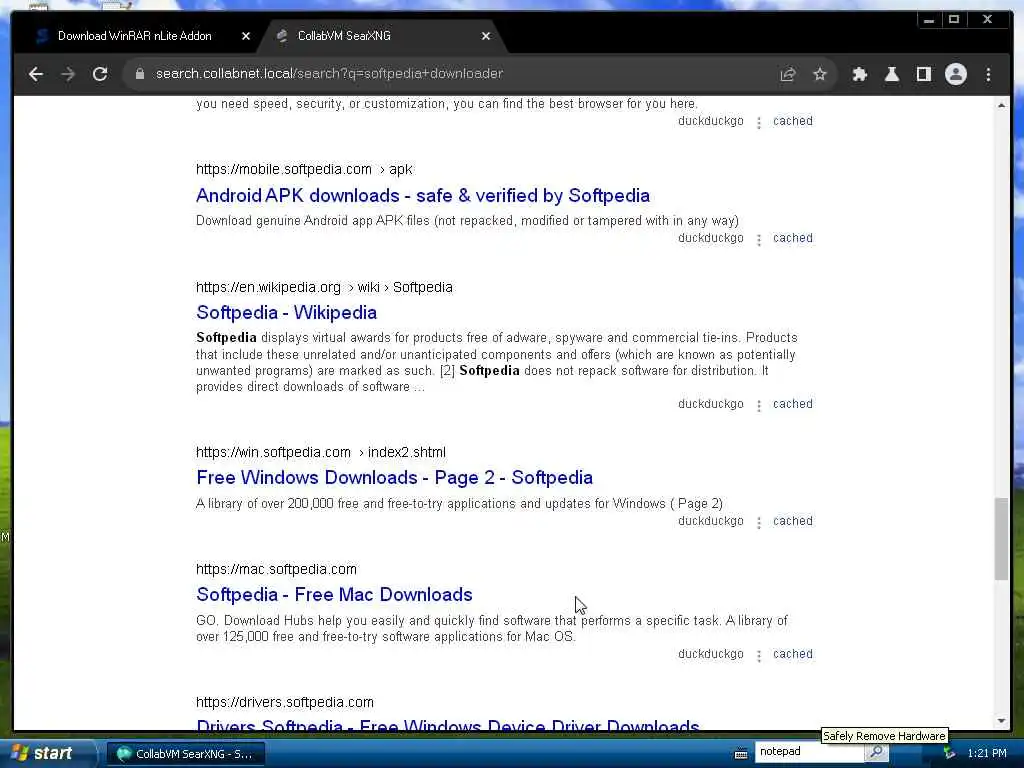
Task: Expand options dots for Free Windows Downloads result
Action: tap(758, 522)
